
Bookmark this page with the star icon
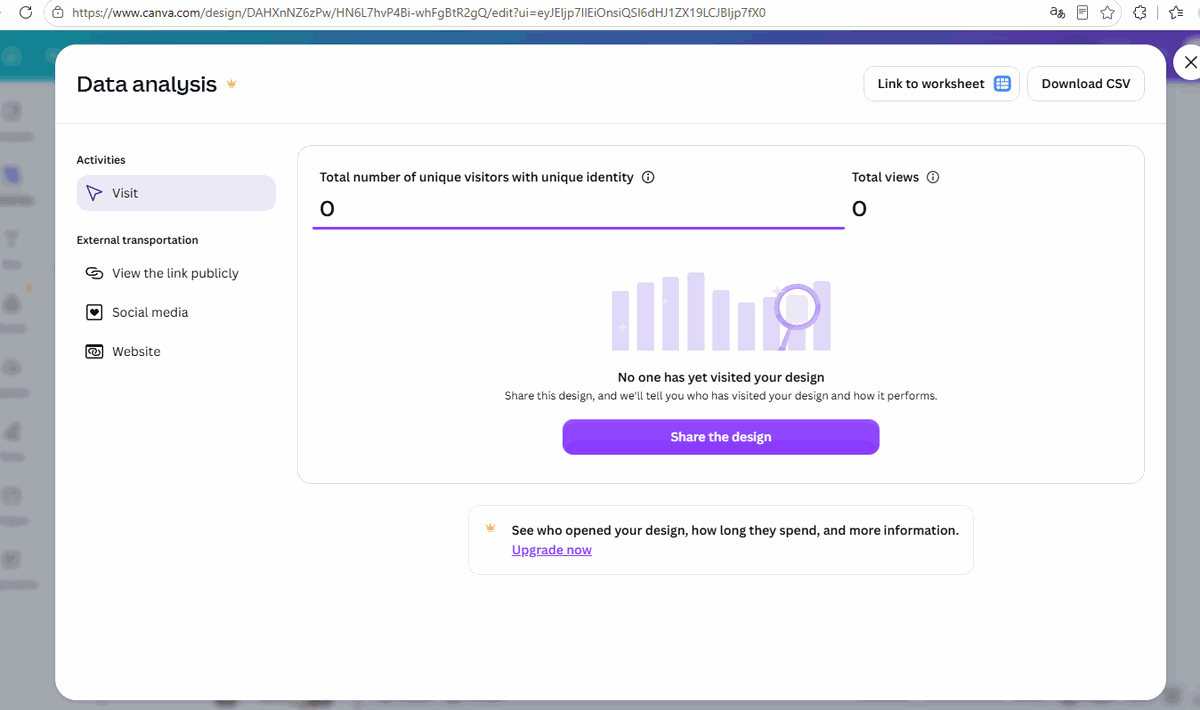(1108, 13)
